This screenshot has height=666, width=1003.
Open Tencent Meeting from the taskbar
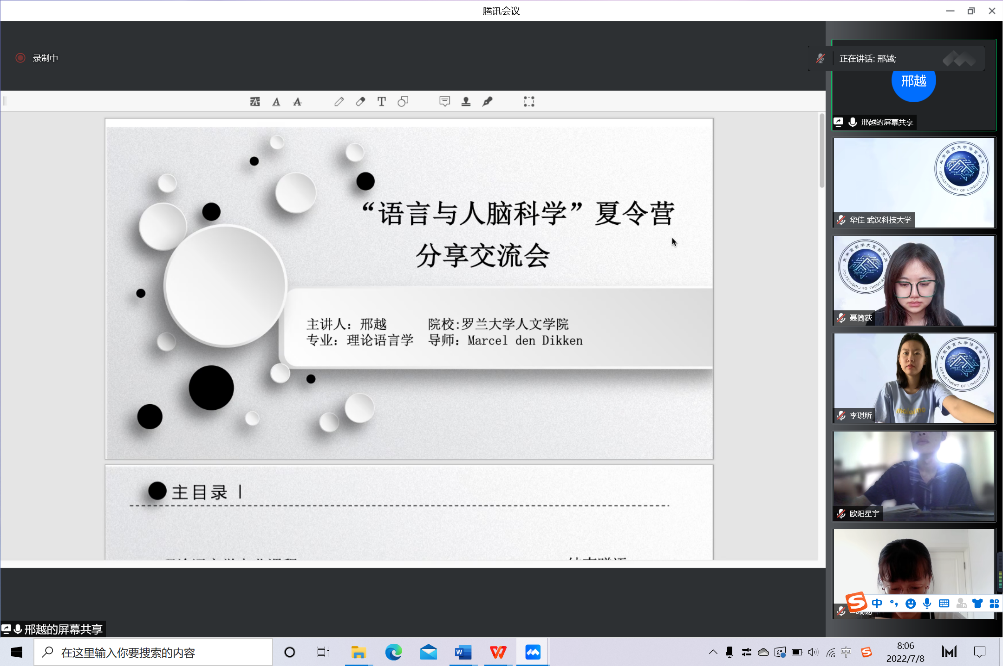[533, 652]
